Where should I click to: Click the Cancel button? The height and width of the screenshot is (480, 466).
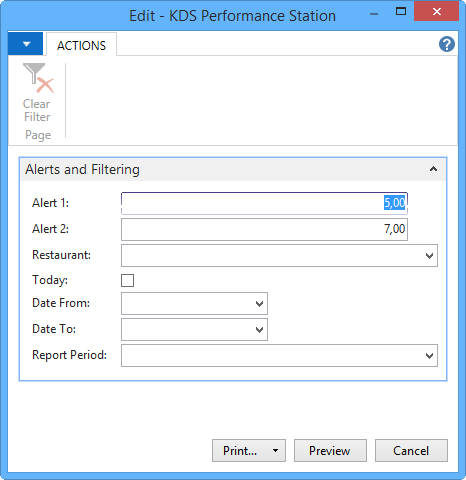coord(411,451)
